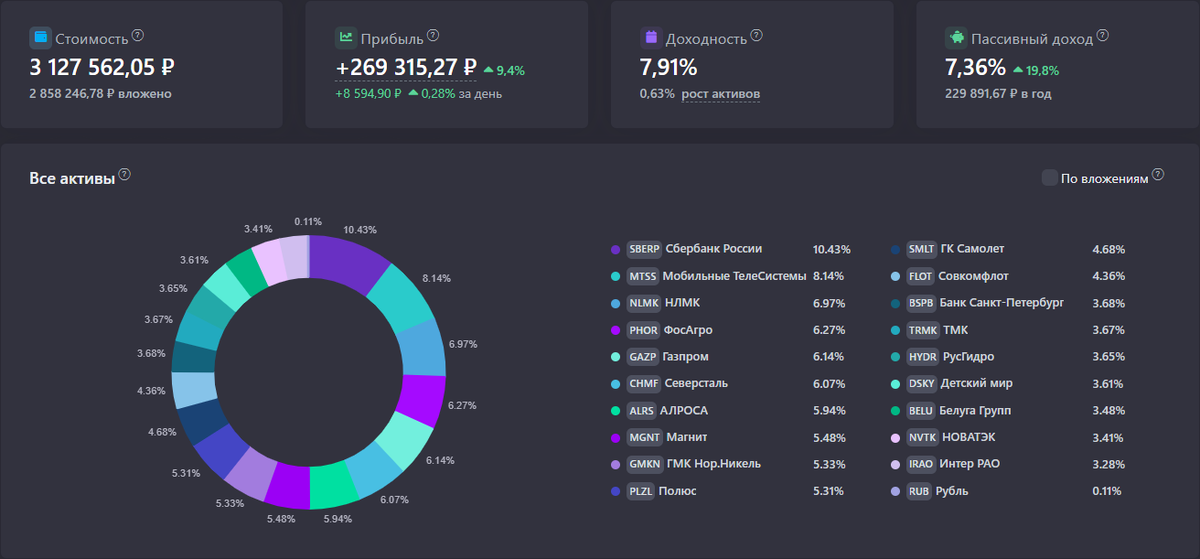Viewport: 1200px width, 559px height.
Task: Open help tooltip next to Доходность
Action: coord(757,35)
